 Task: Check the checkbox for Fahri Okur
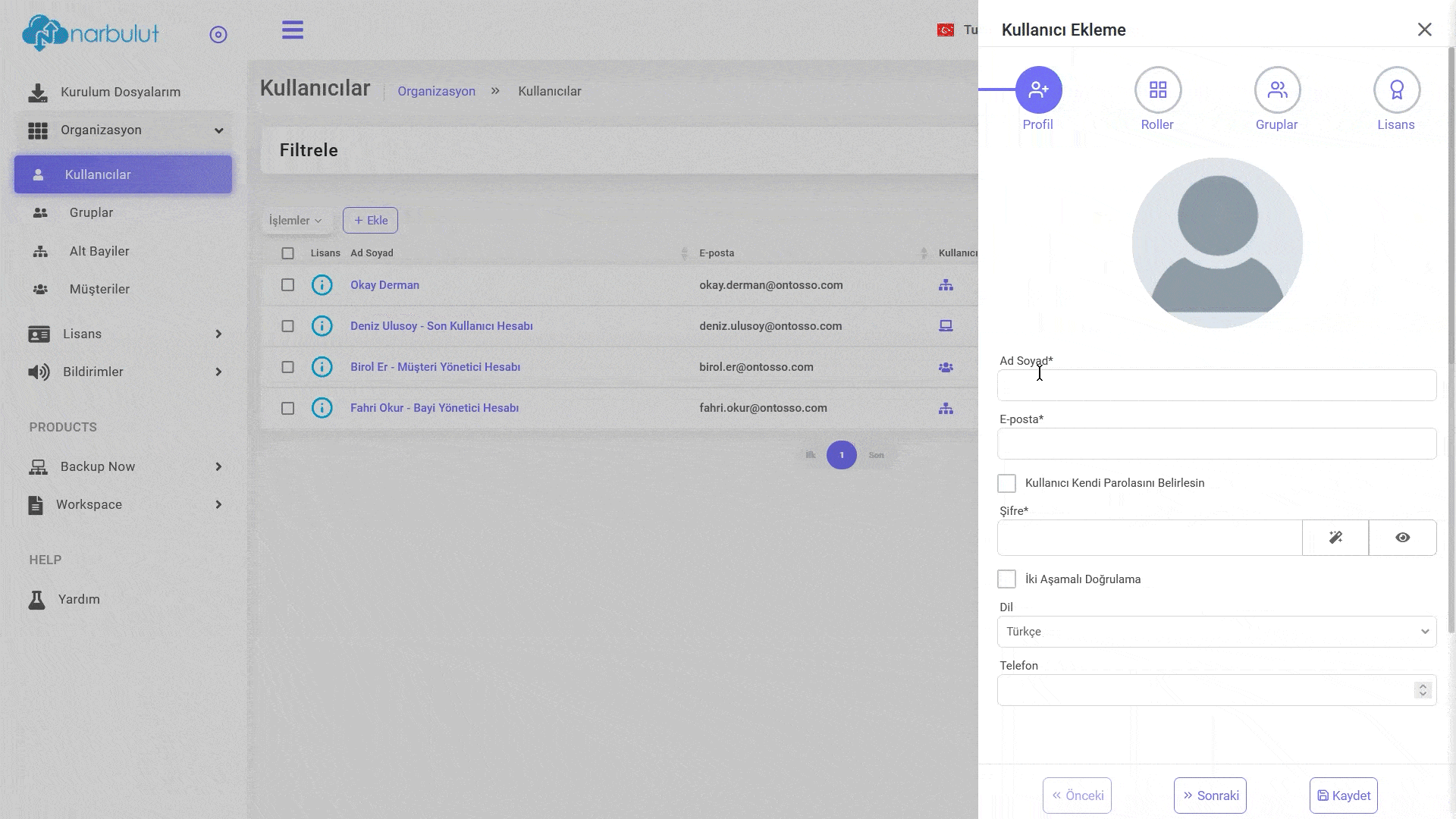click(x=287, y=408)
